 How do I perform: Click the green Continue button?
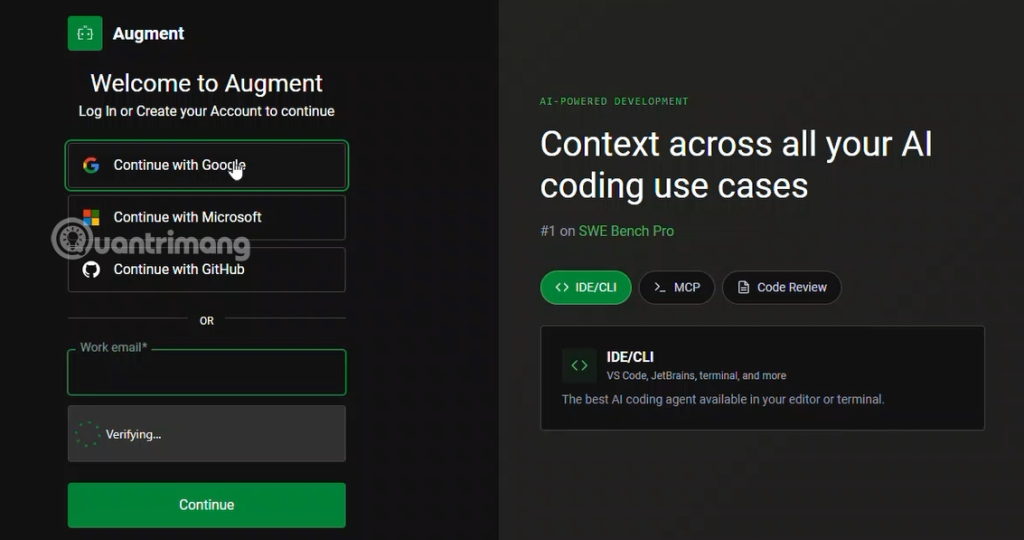(206, 505)
